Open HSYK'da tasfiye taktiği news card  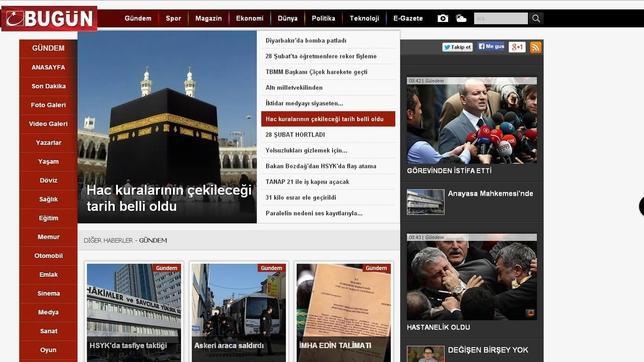click(134, 313)
